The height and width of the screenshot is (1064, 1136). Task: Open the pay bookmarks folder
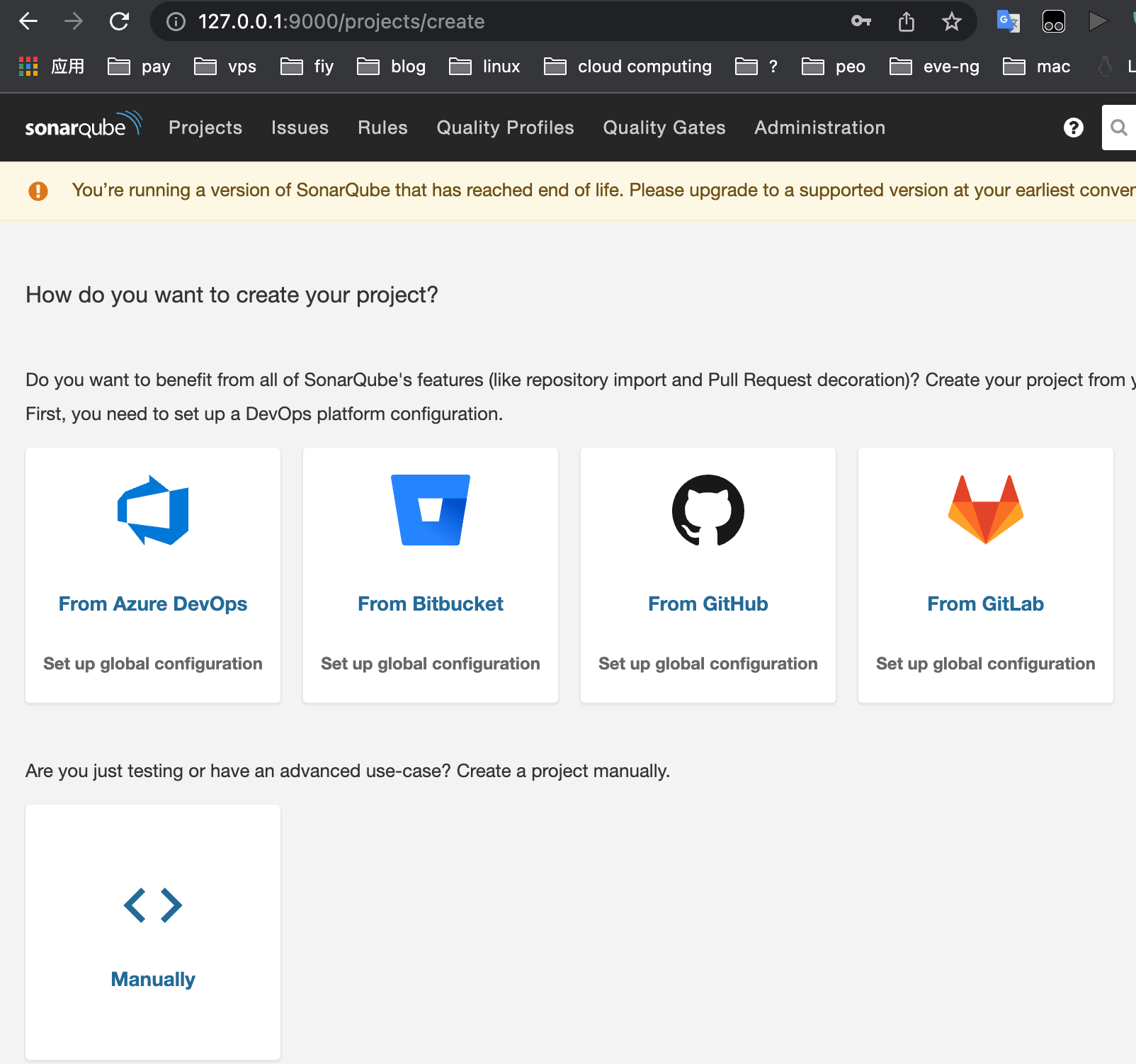point(139,67)
